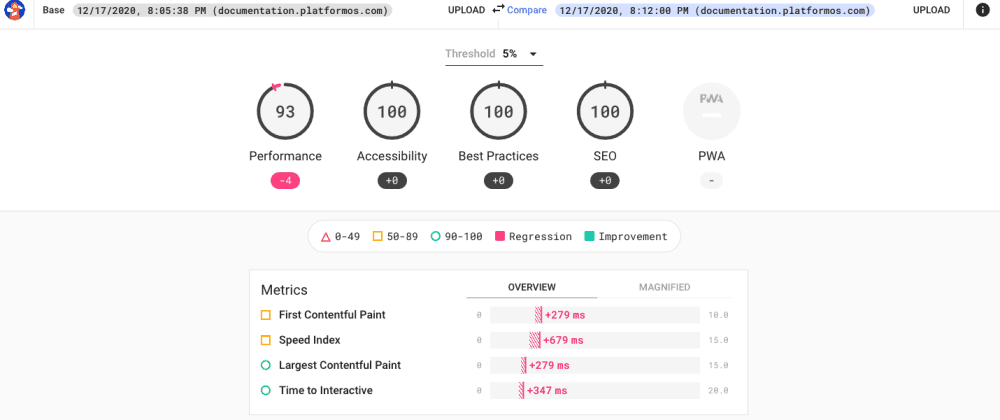Open the Speed Index metric row
The height and width of the screenshot is (420, 1000).
pos(309,340)
